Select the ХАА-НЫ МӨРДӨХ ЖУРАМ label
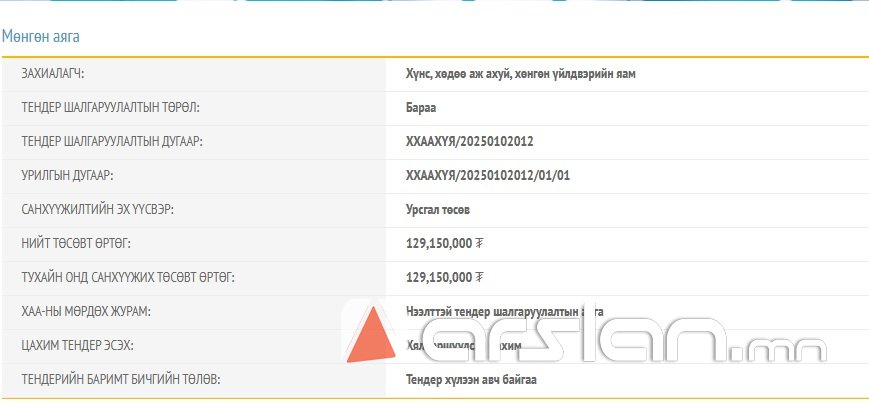 [x=86, y=312]
